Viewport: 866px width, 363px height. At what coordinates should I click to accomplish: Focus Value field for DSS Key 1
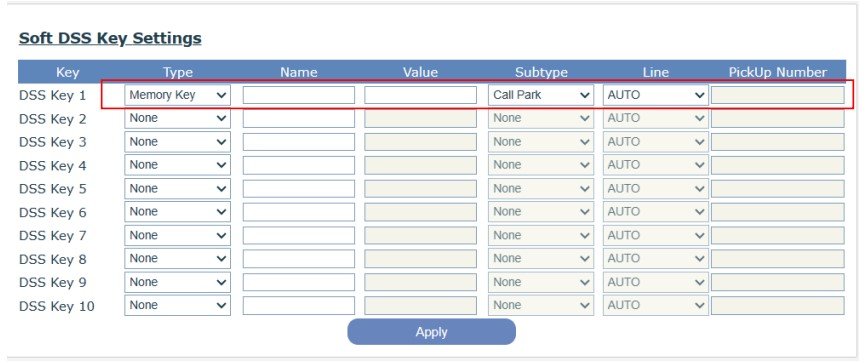pos(420,95)
